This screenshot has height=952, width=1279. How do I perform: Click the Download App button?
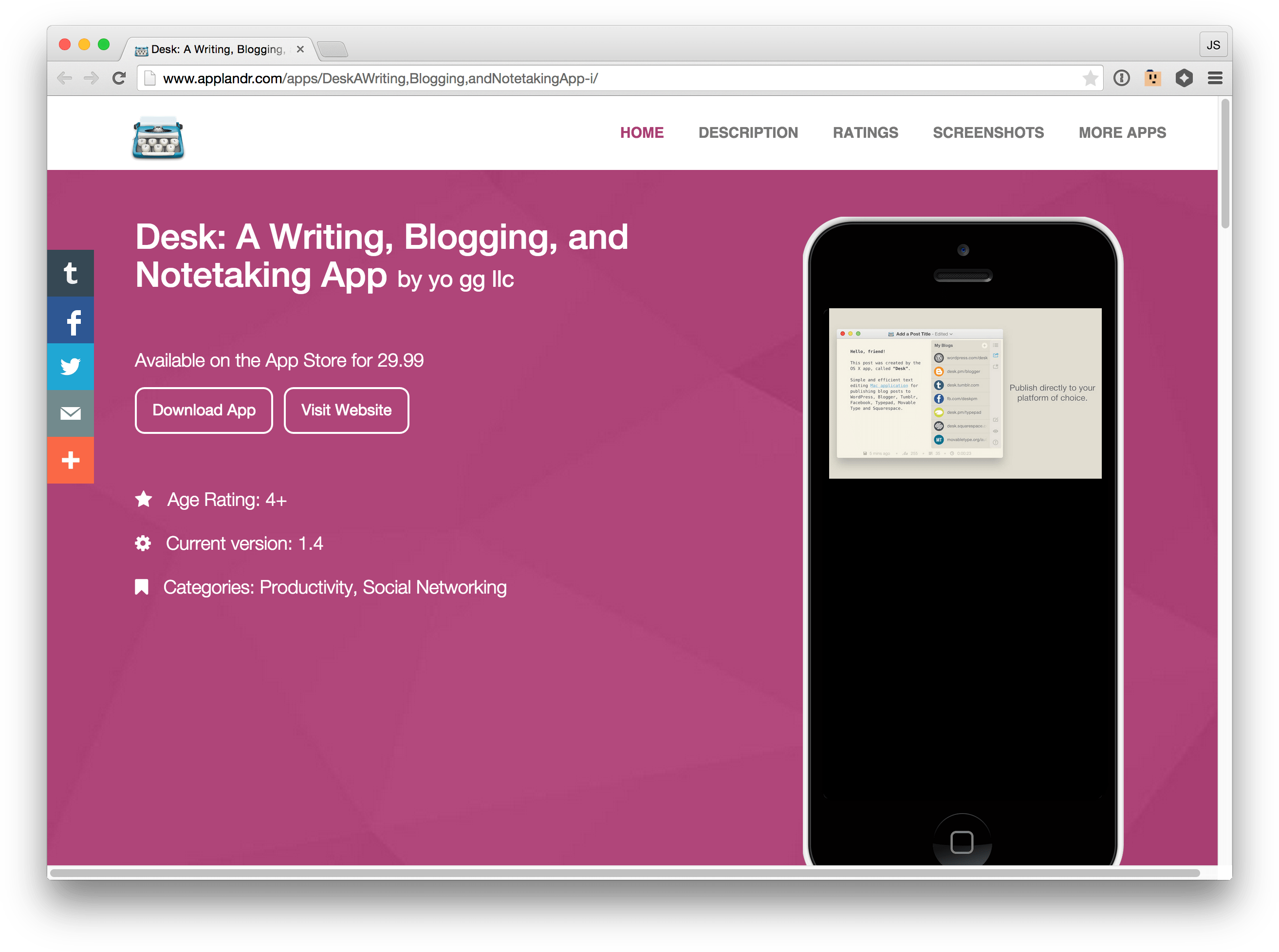point(204,411)
